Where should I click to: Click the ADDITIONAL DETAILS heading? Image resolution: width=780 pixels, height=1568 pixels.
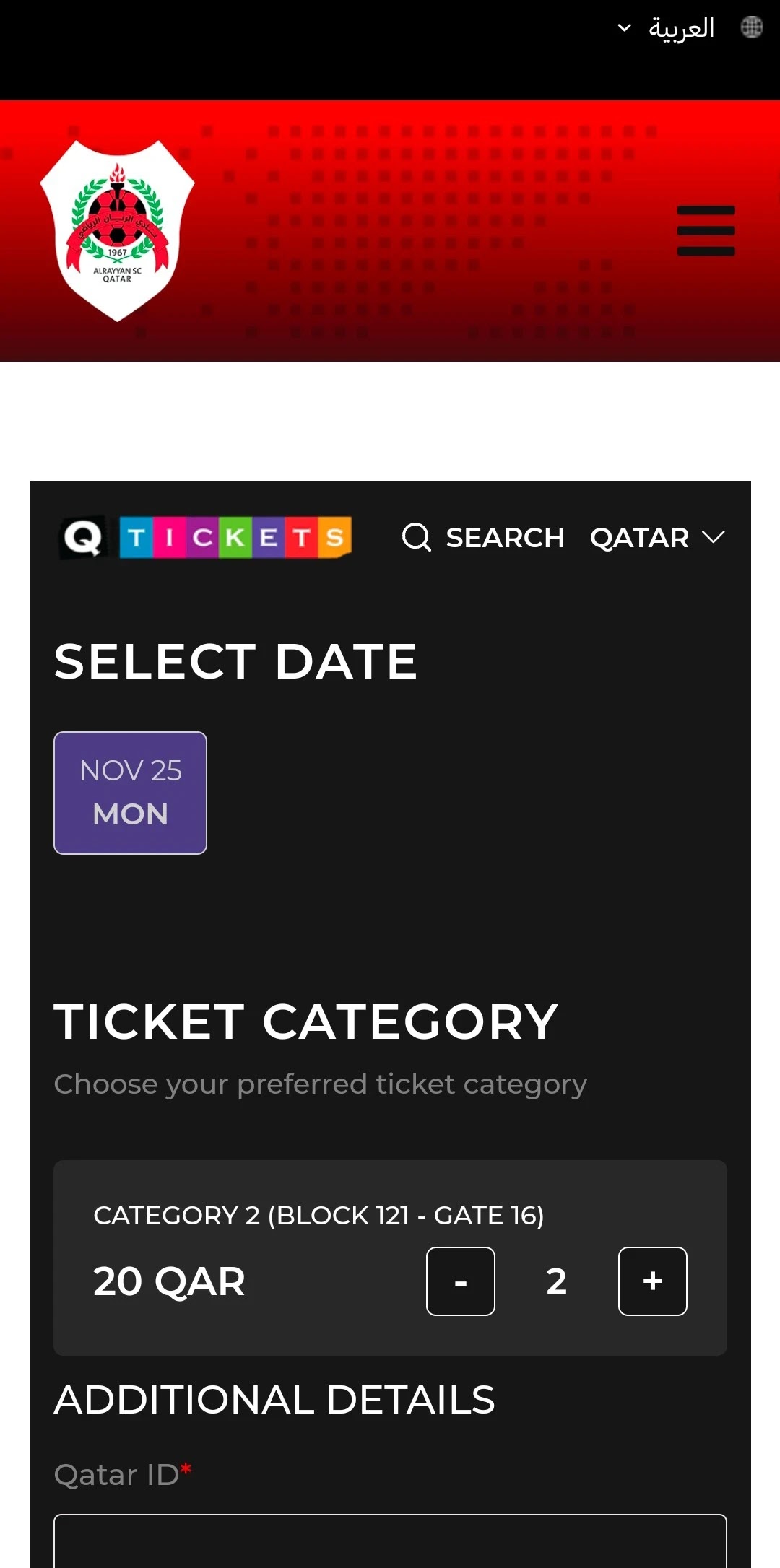pyautogui.click(x=274, y=1400)
